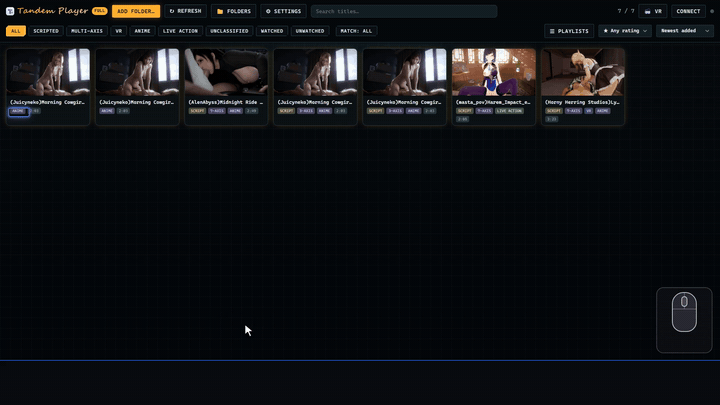Click the Tandem Player logo icon
Viewport: 720px width, 405px height.
pyautogui.click(x=10, y=11)
